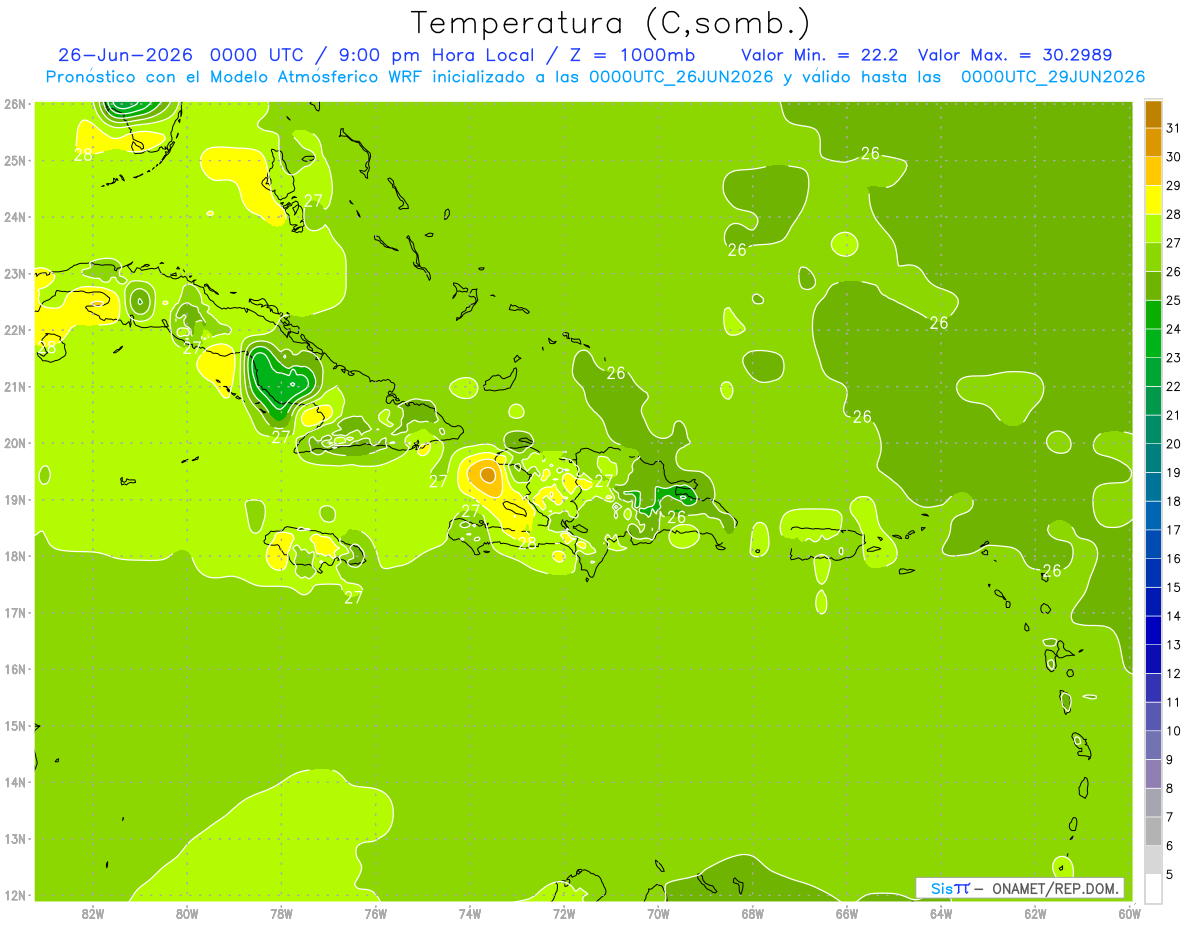The width and height of the screenshot is (1200, 927).
Task: Click legend value "10" on color bar
Action: point(1173,731)
